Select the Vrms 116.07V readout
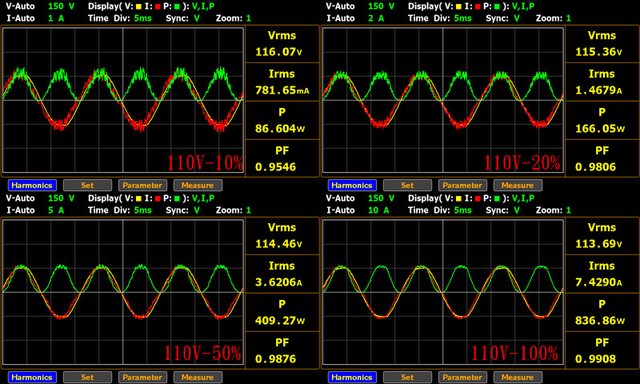Viewport: 640px width, 384px height. click(282, 44)
